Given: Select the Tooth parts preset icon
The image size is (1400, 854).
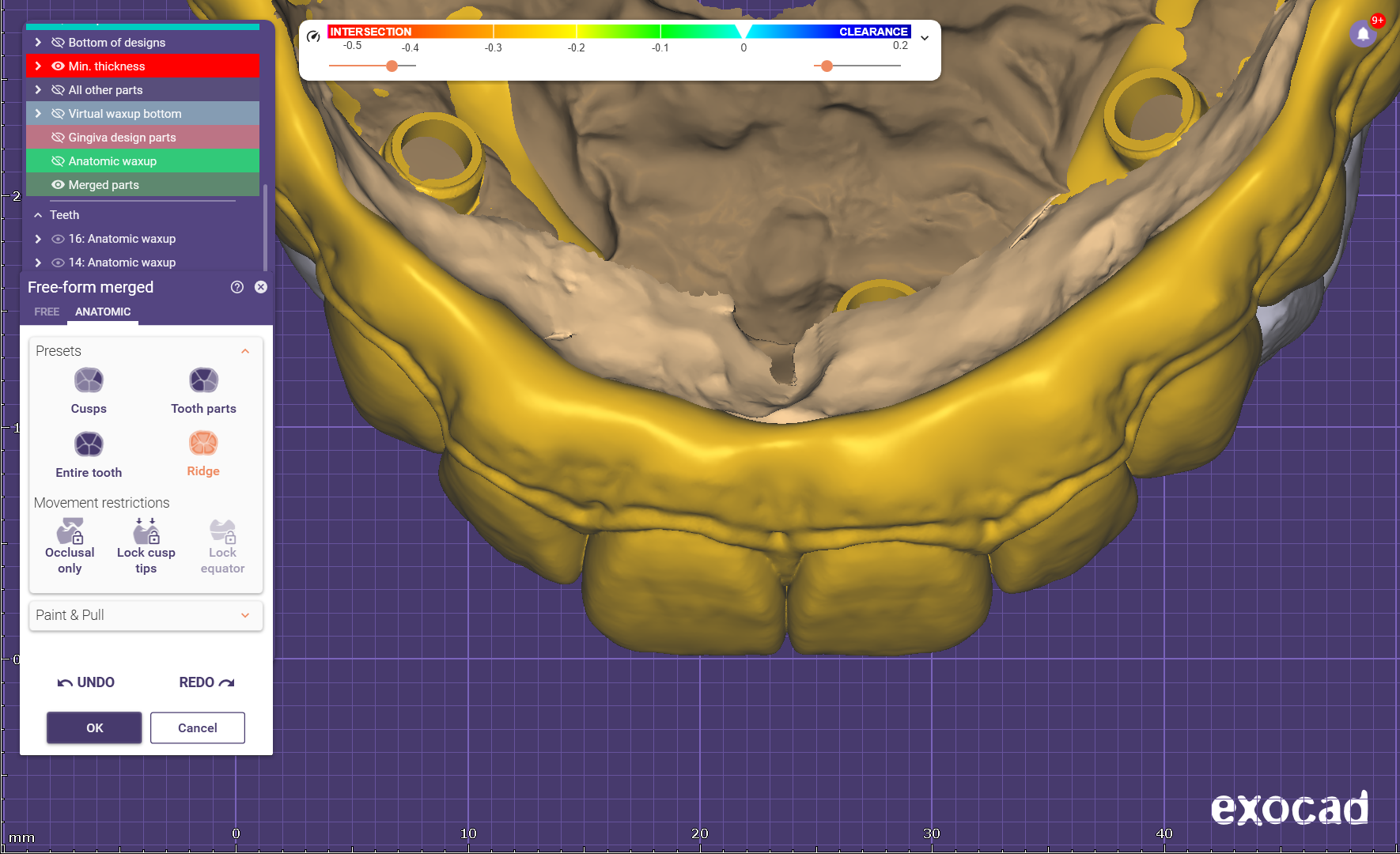Looking at the screenshot, I should (x=203, y=380).
